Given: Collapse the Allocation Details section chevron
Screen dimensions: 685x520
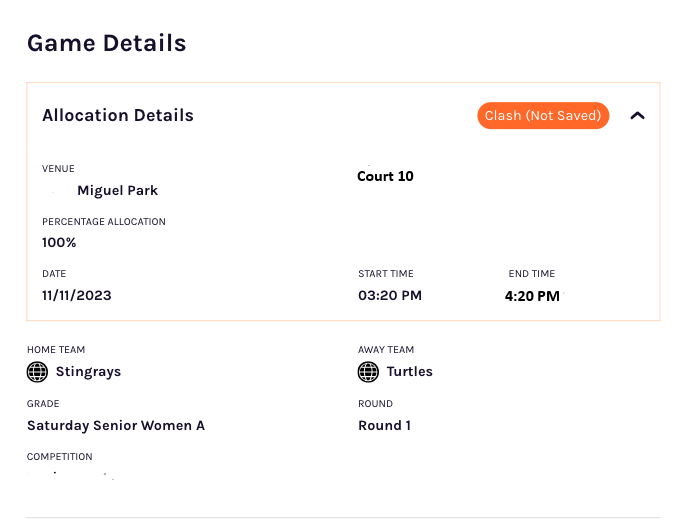Looking at the screenshot, I should click(x=637, y=116).
